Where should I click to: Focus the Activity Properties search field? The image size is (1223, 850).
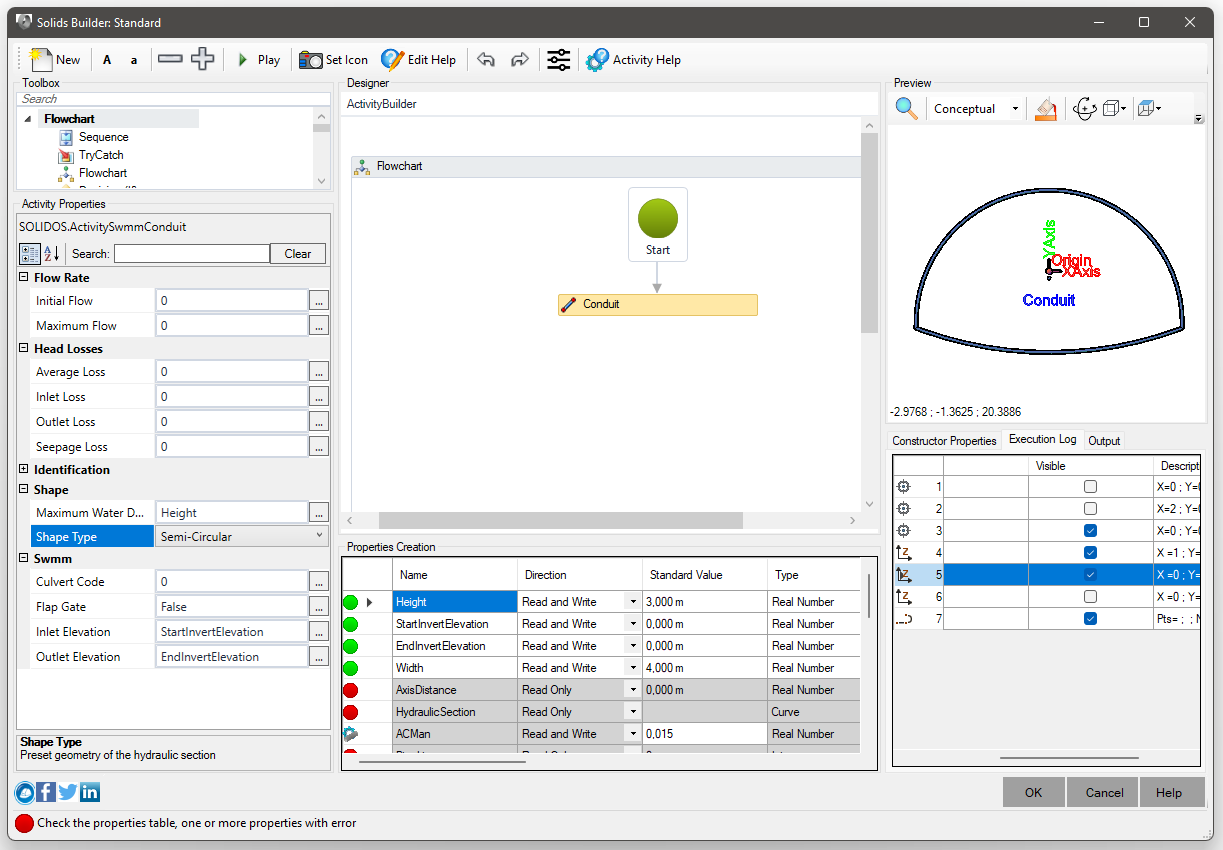click(x=191, y=254)
